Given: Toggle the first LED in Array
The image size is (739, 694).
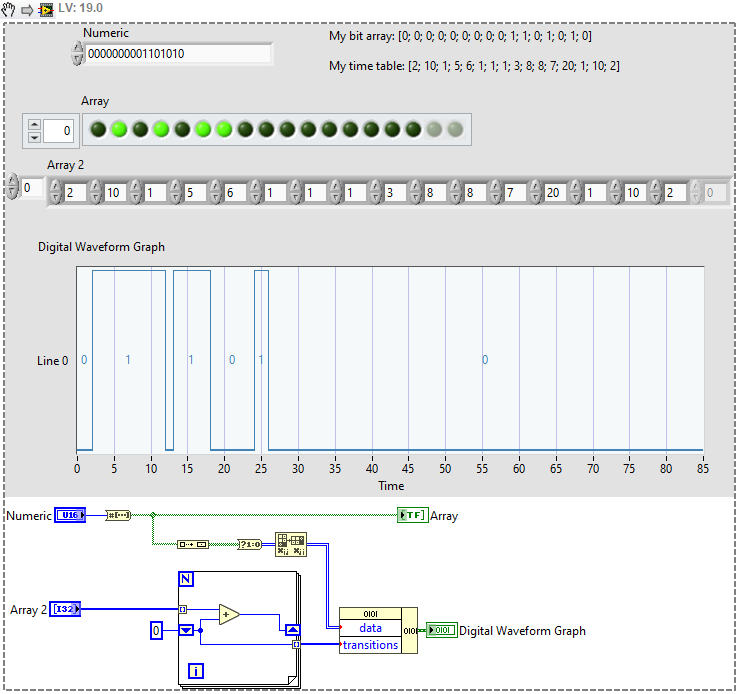Looking at the screenshot, I should click(97, 129).
